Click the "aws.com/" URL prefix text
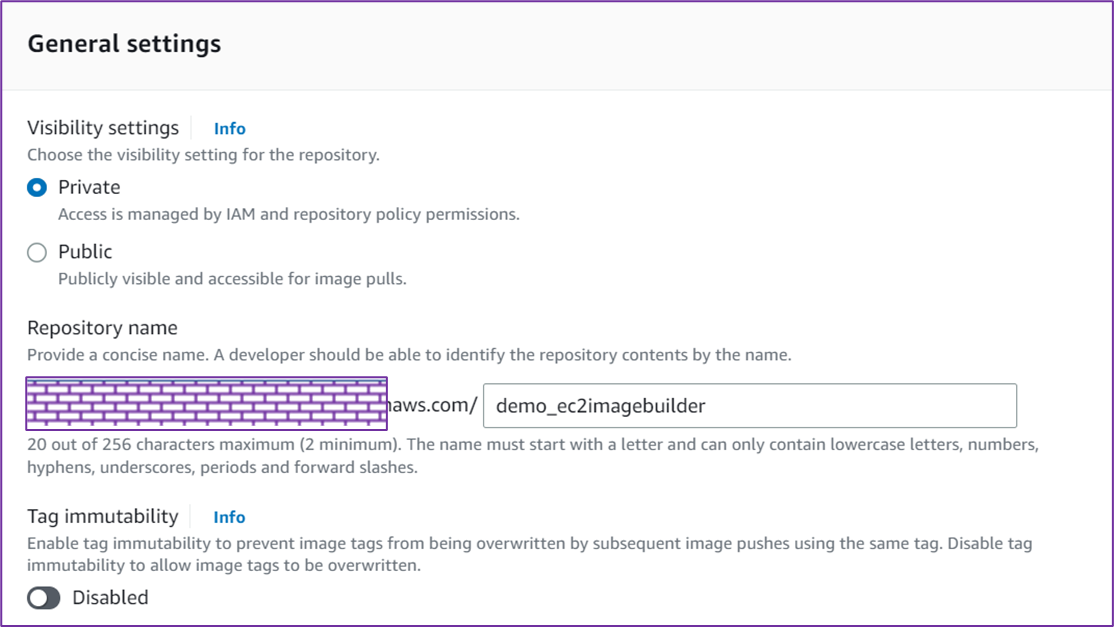1114x627 pixels. coord(433,406)
